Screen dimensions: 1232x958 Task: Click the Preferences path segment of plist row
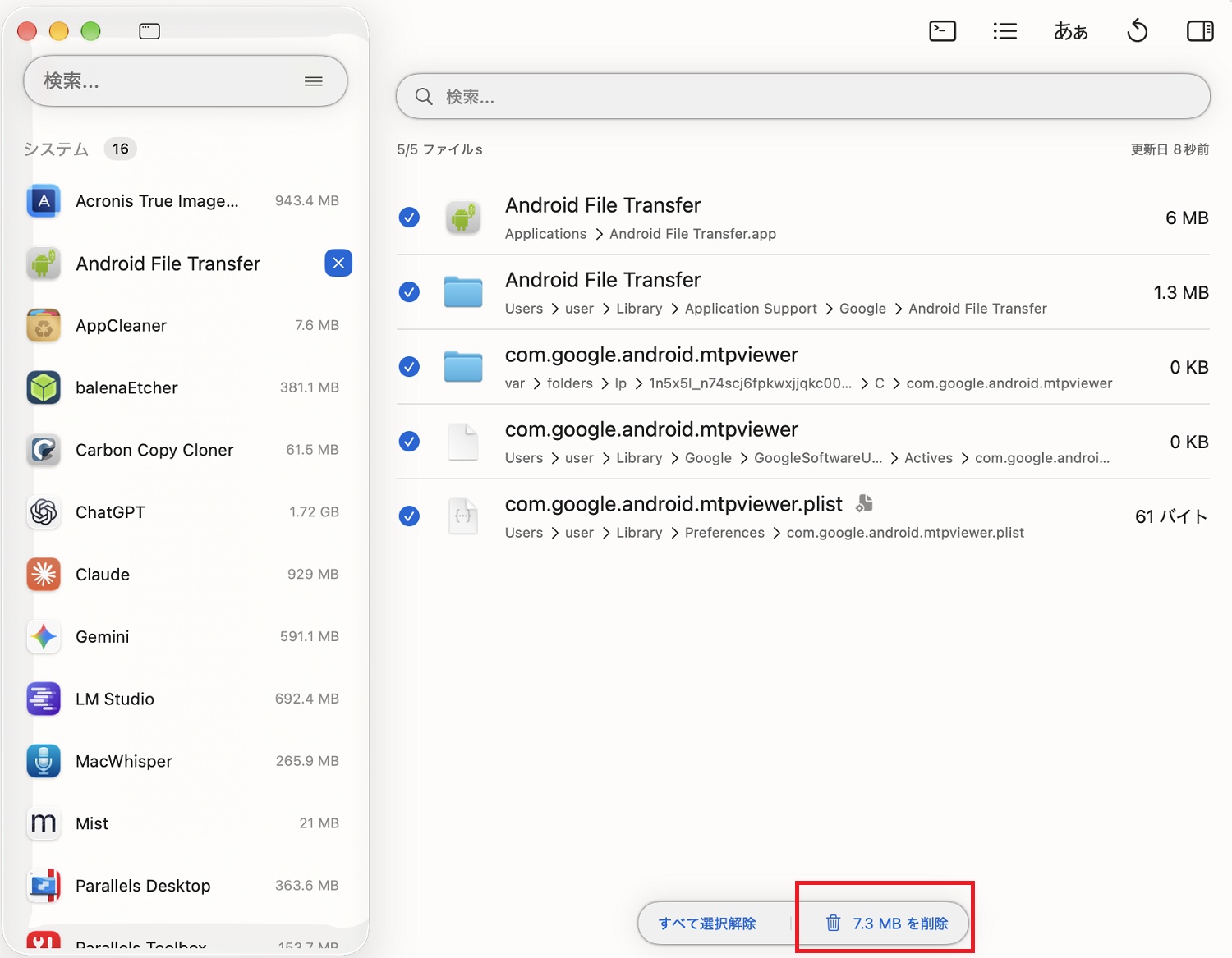[x=724, y=533]
